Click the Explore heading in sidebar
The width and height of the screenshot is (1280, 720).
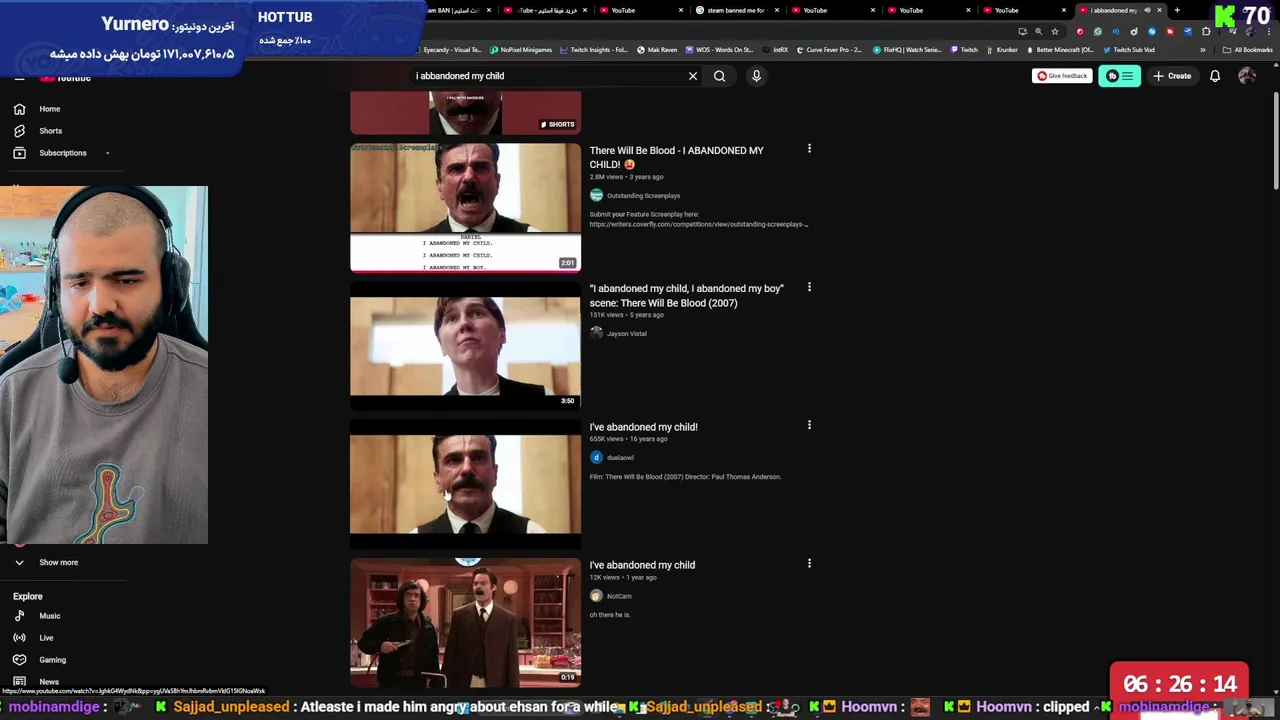[27, 596]
